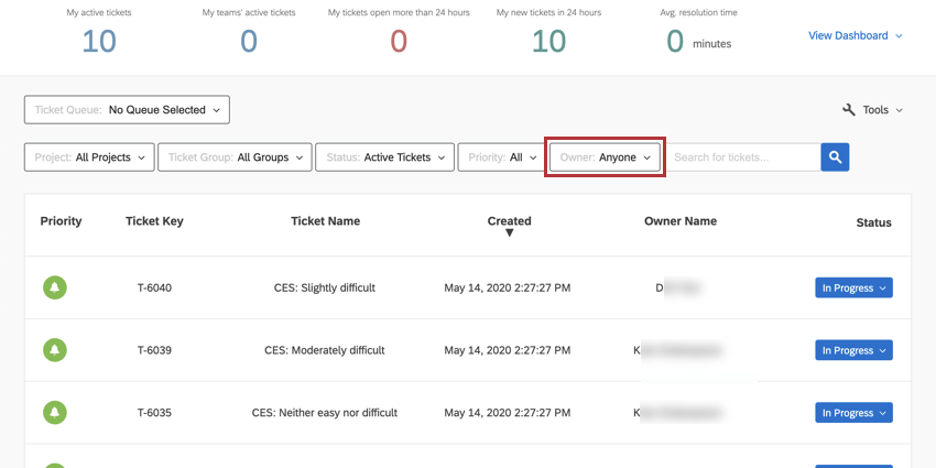Open the Status: Active Tickets dropdown
This screenshot has height=468, width=936.
pos(385,158)
